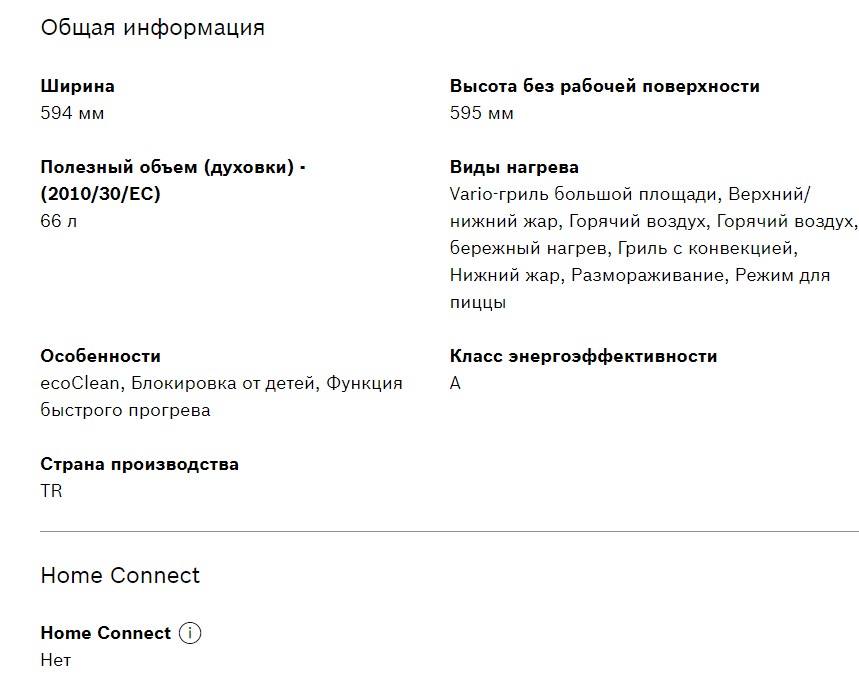Select the "66 л" volume value
The height and width of the screenshot is (691, 859).
pyautogui.click(x=58, y=221)
